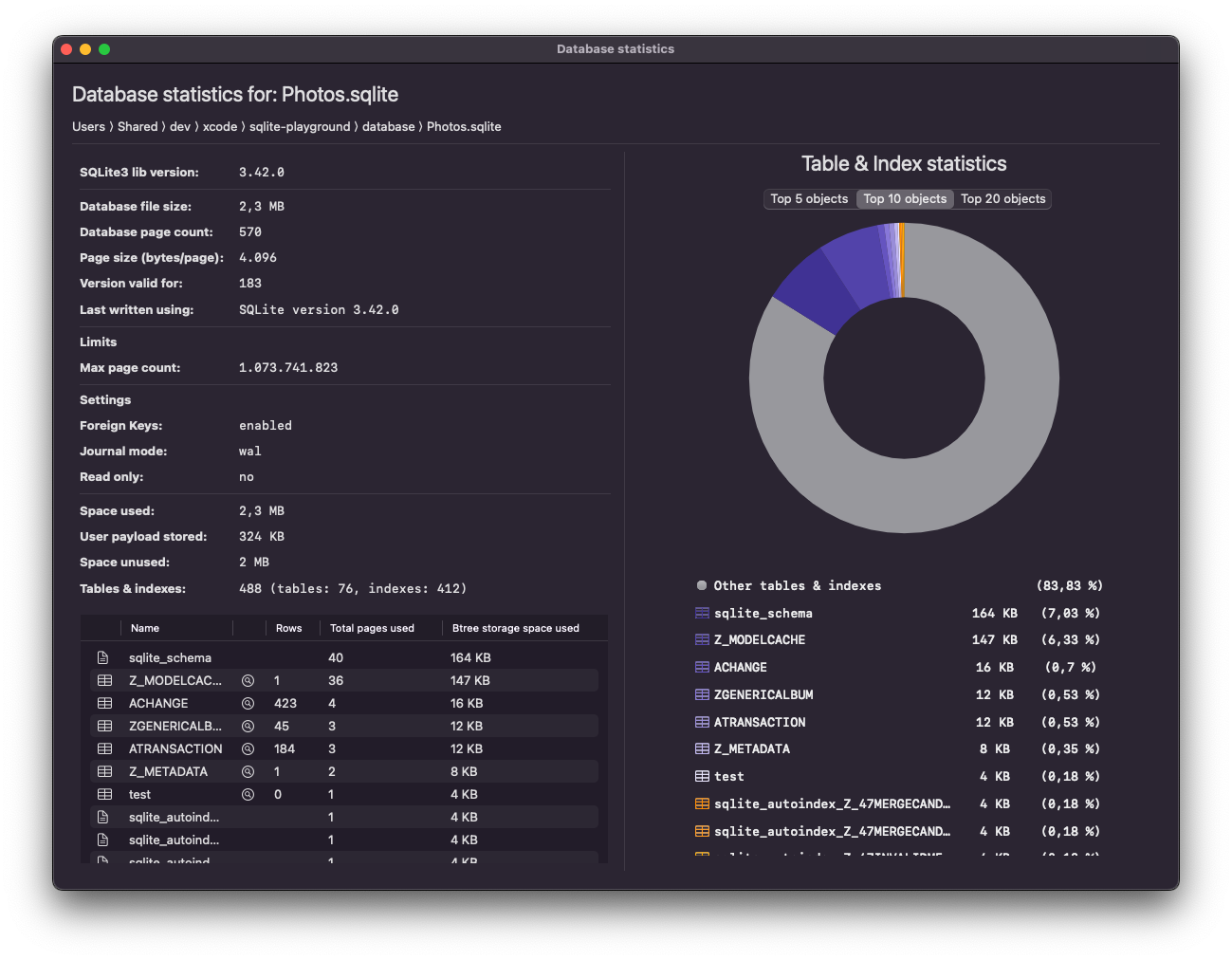
Task: Click the percentage (7,03 %) in the legend
Action: [1071, 613]
